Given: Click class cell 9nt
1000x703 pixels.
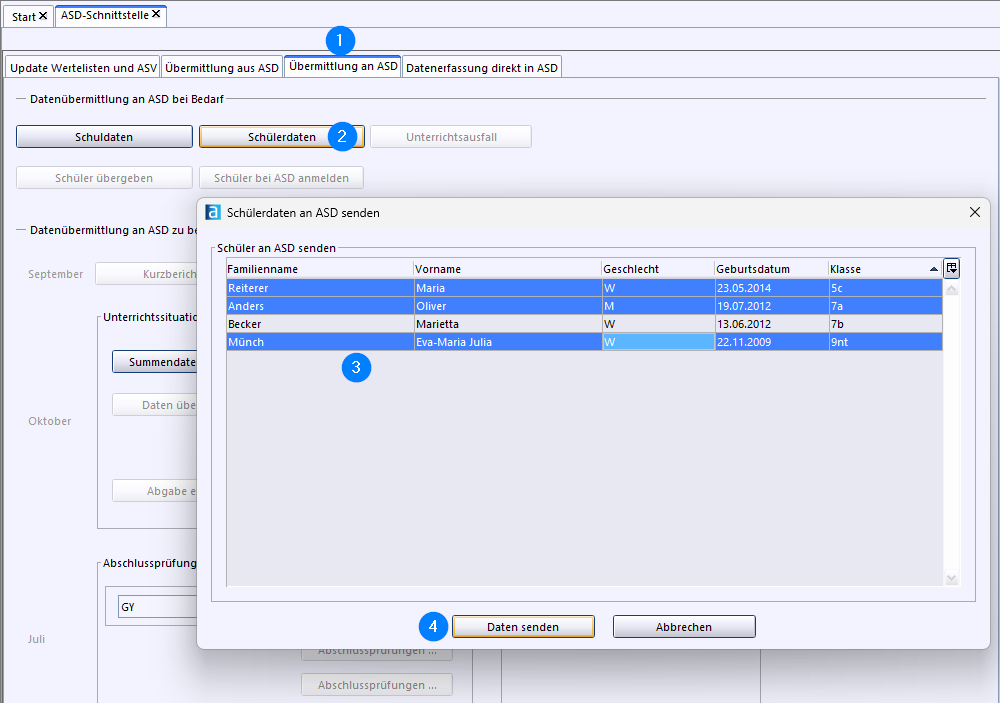Looking at the screenshot, I should [885, 341].
